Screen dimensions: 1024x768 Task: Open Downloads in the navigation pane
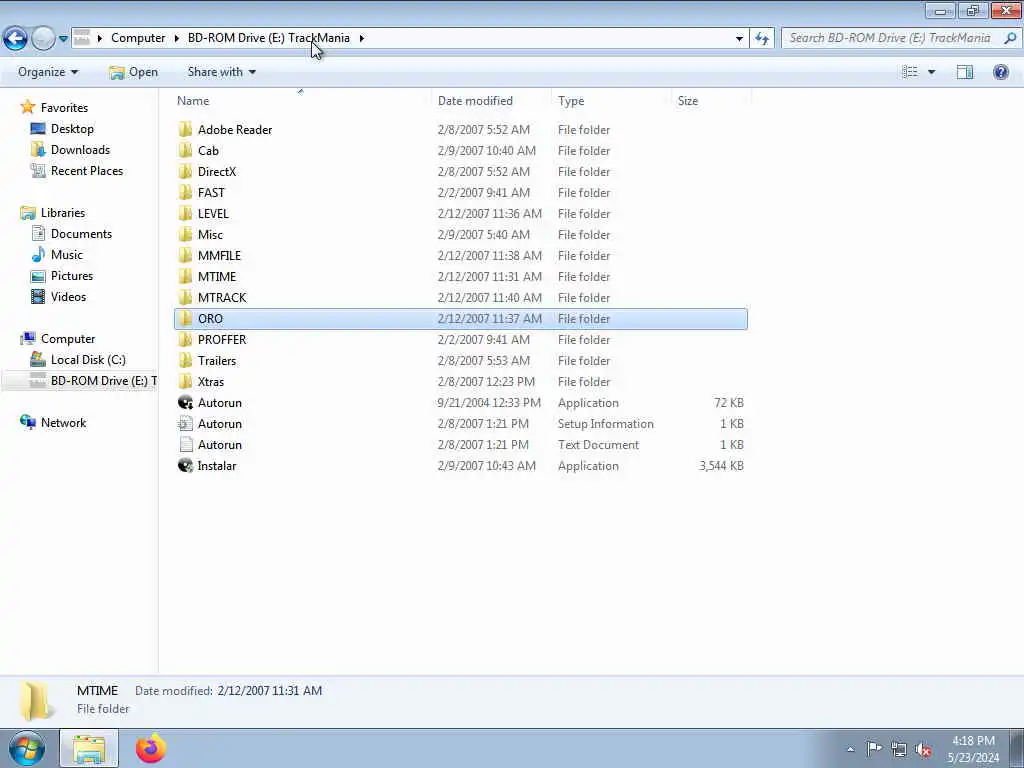[x=80, y=150]
